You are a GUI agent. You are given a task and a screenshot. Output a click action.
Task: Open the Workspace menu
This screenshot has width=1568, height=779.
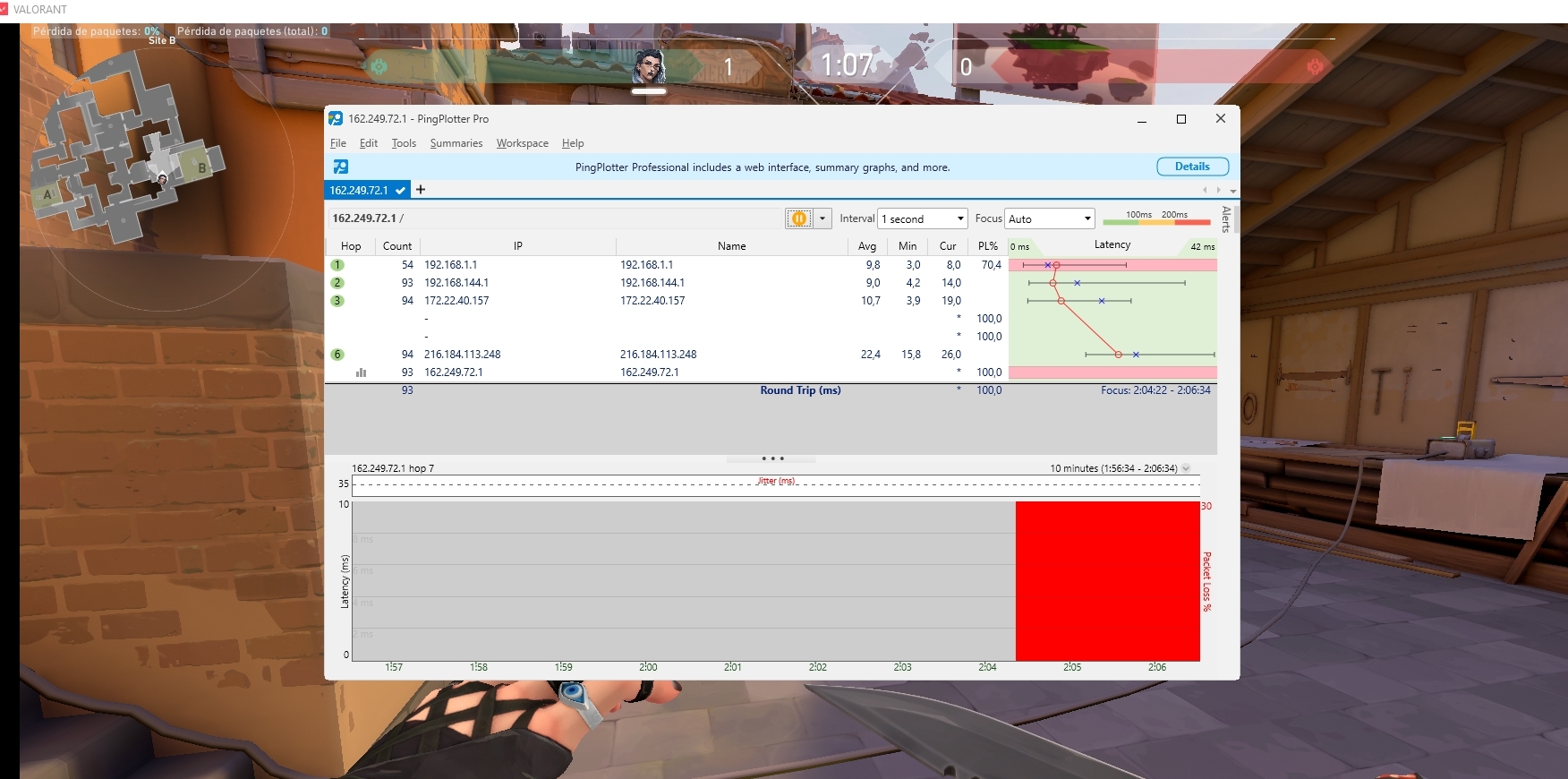coord(523,143)
